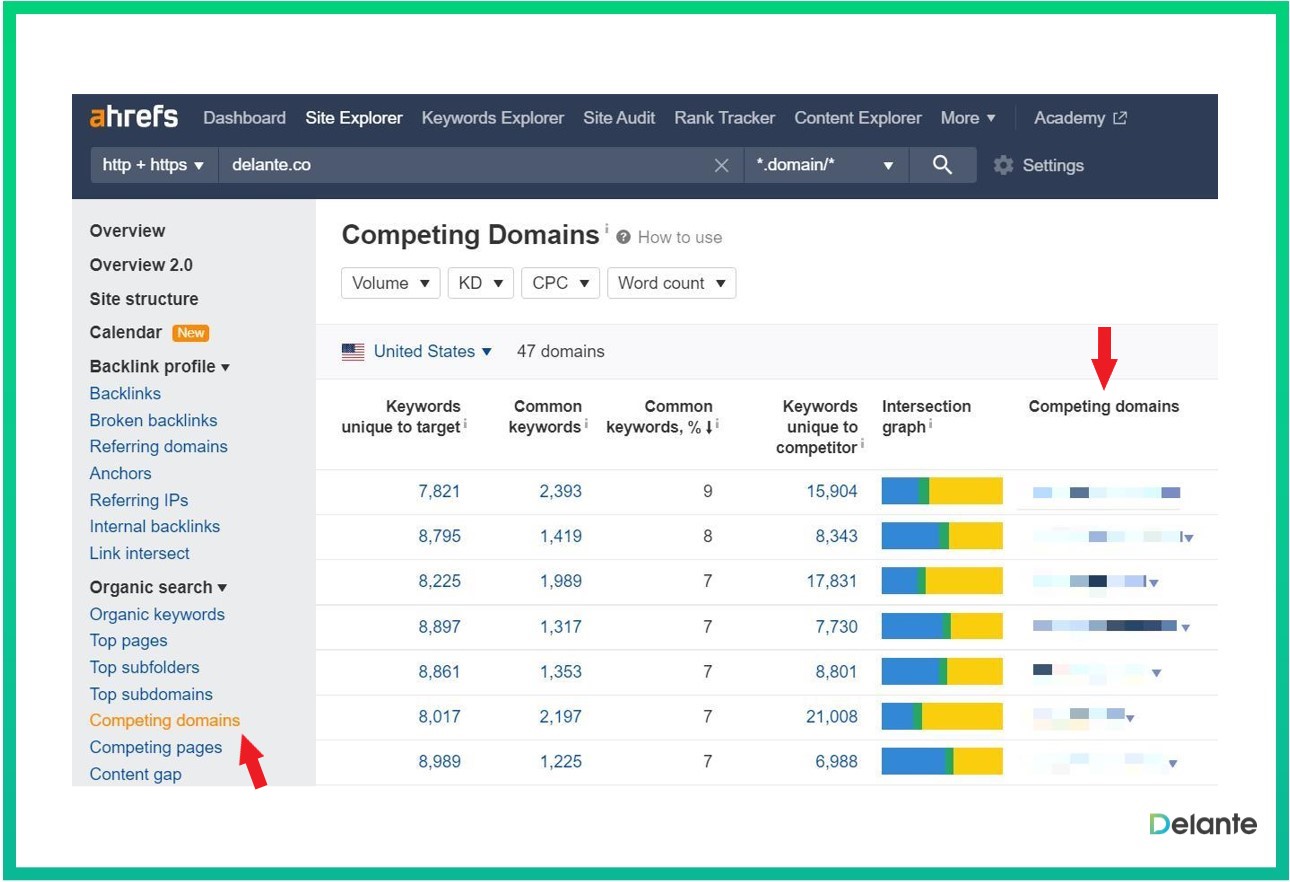Image resolution: width=1290 pixels, height=882 pixels.
Task: Open 15,904 competitor keywords value
Action: tap(832, 492)
